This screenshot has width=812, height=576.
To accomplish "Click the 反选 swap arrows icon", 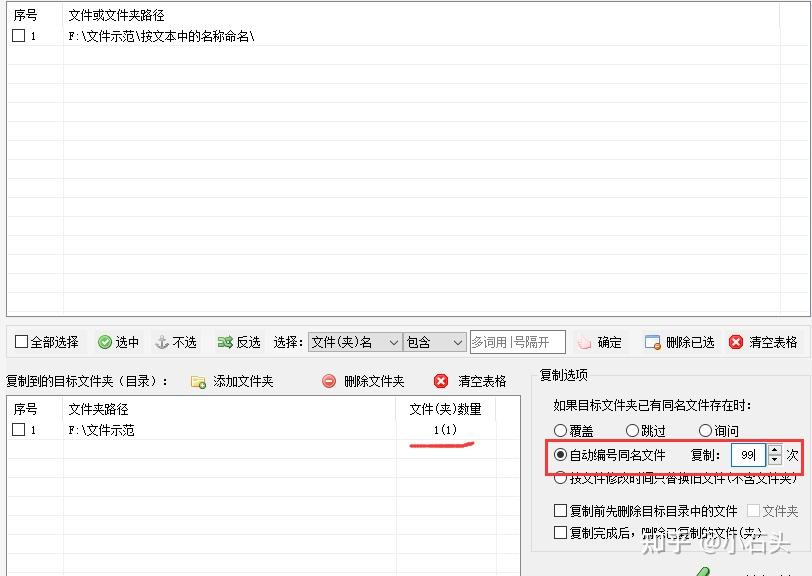I will [225, 342].
